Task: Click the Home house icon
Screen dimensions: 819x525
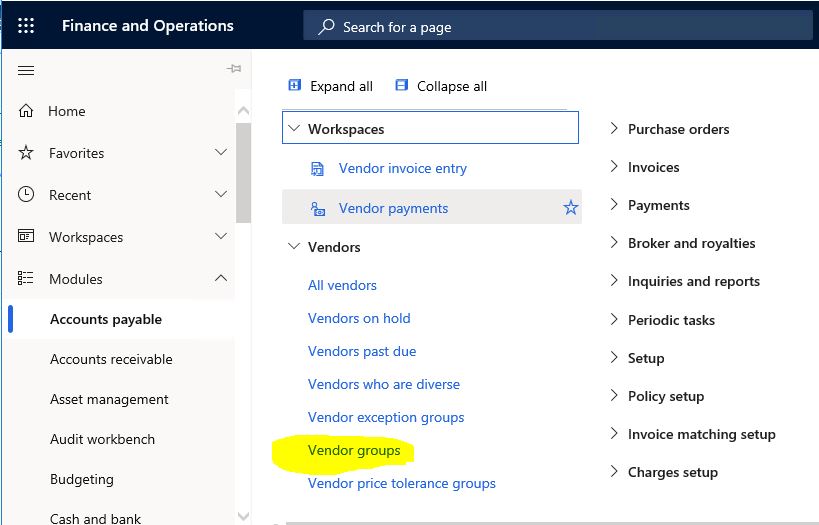Action: 26,111
